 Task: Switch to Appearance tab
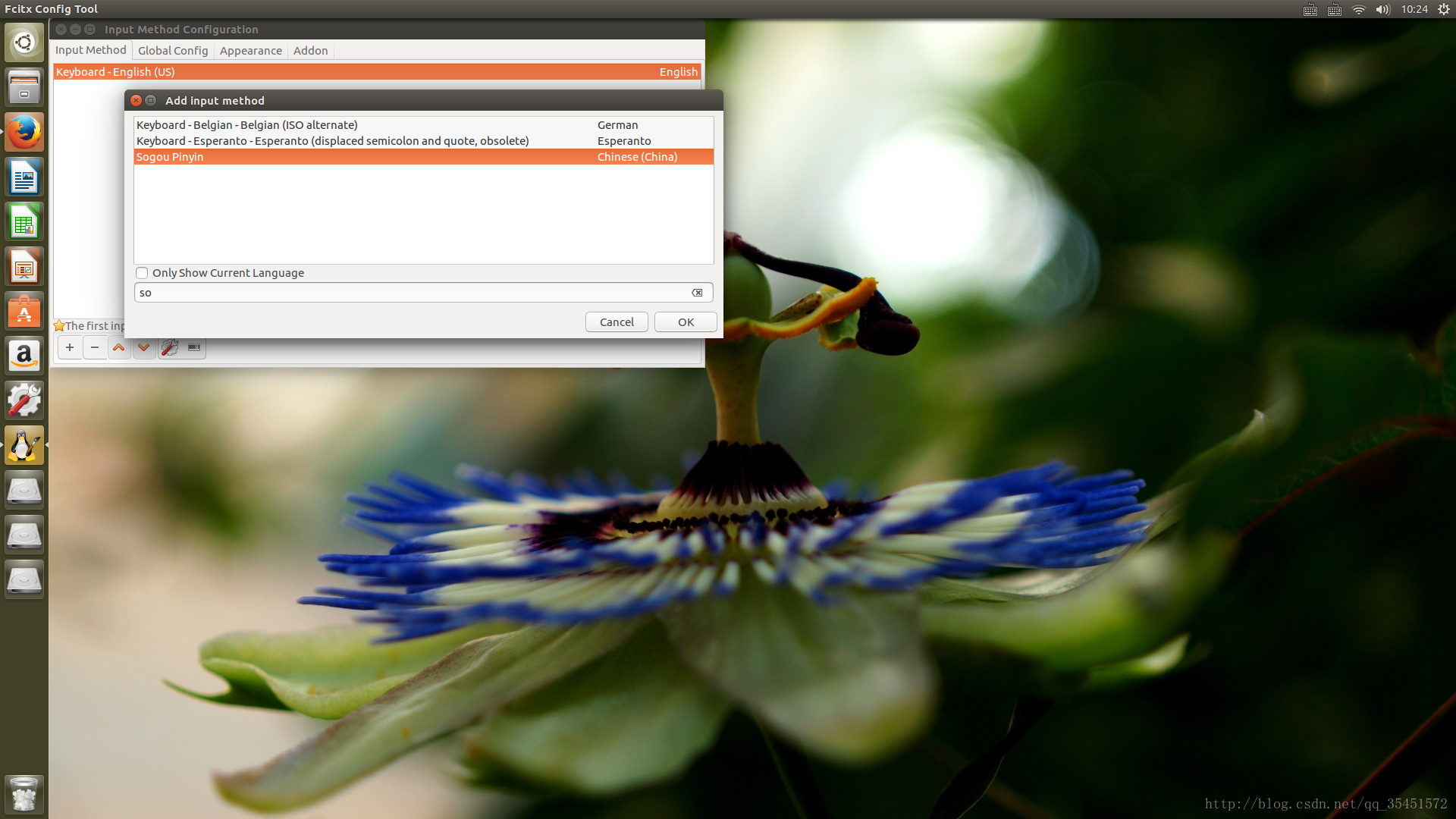point(250,49)
